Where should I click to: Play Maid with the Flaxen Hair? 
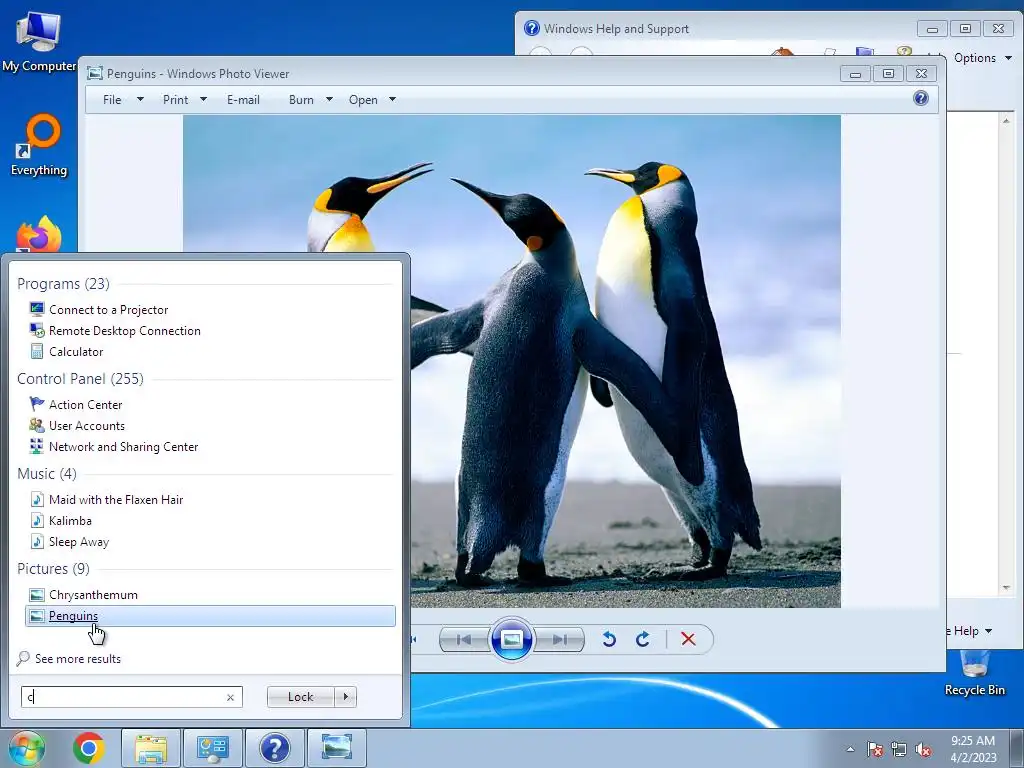210,500
